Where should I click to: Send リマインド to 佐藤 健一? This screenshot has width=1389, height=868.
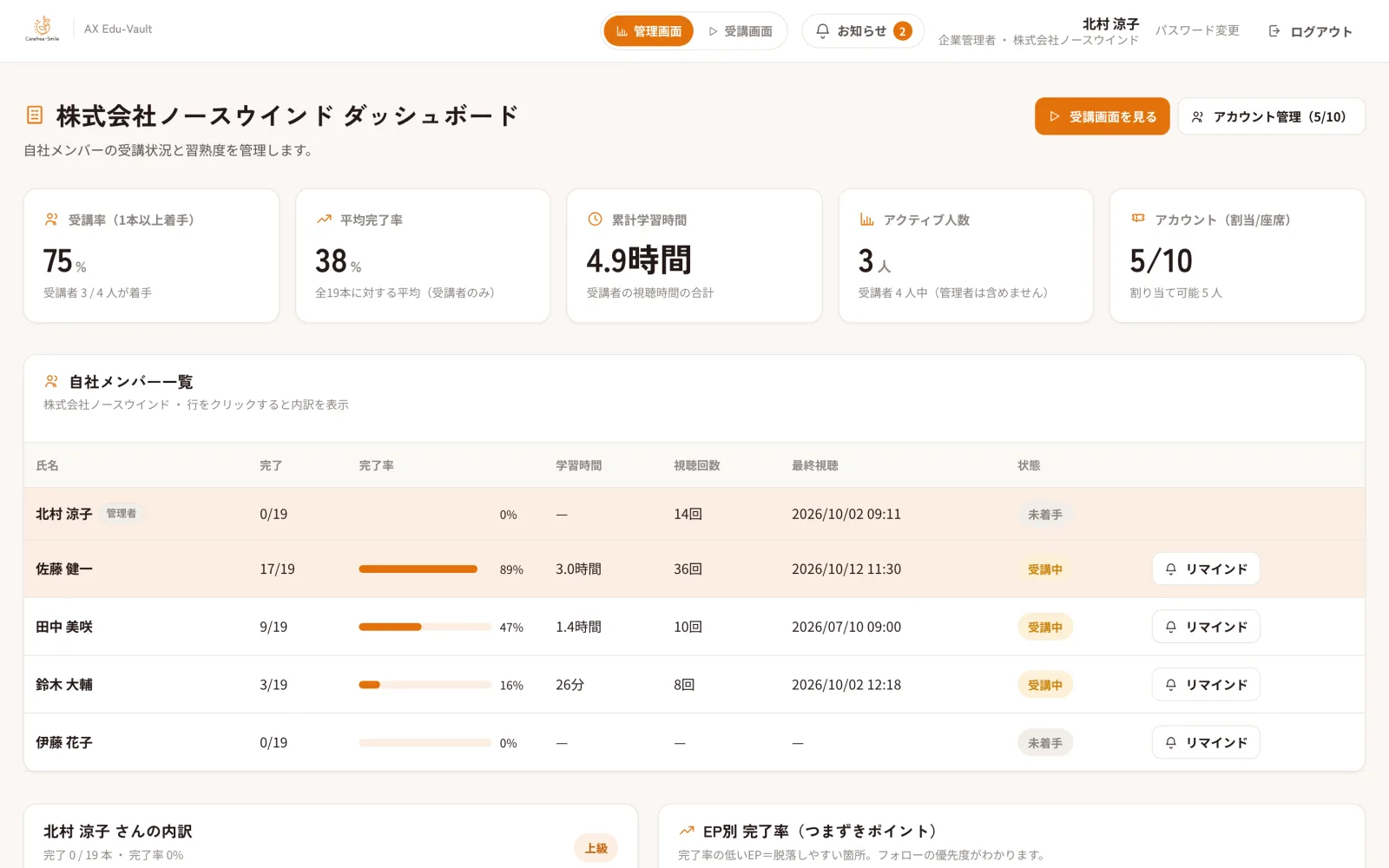point(1206,569)
